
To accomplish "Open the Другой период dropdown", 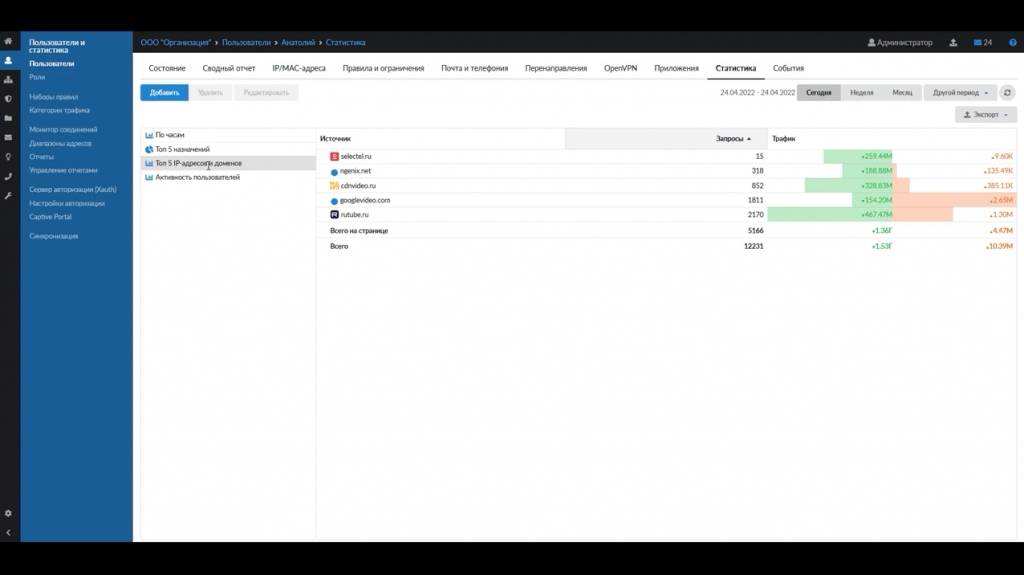I will click(x=960, y=93).
